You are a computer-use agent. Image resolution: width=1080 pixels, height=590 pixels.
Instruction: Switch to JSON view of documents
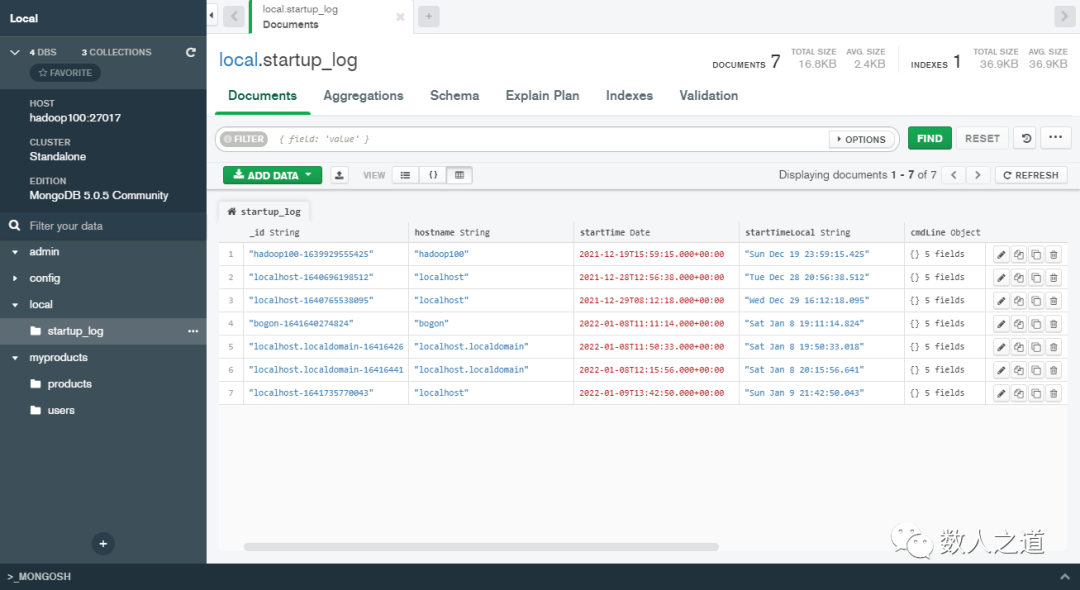[432, 174]
